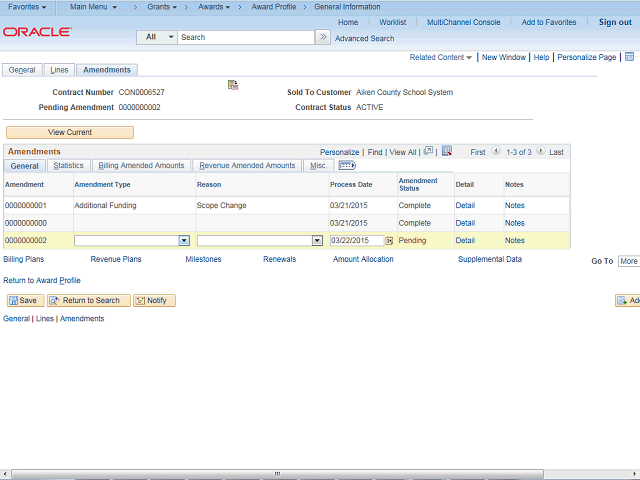The image size is (640, 480).
Task: Go to the next row using the right arrow
Action: pyautogui.click(x=540, y=151)
